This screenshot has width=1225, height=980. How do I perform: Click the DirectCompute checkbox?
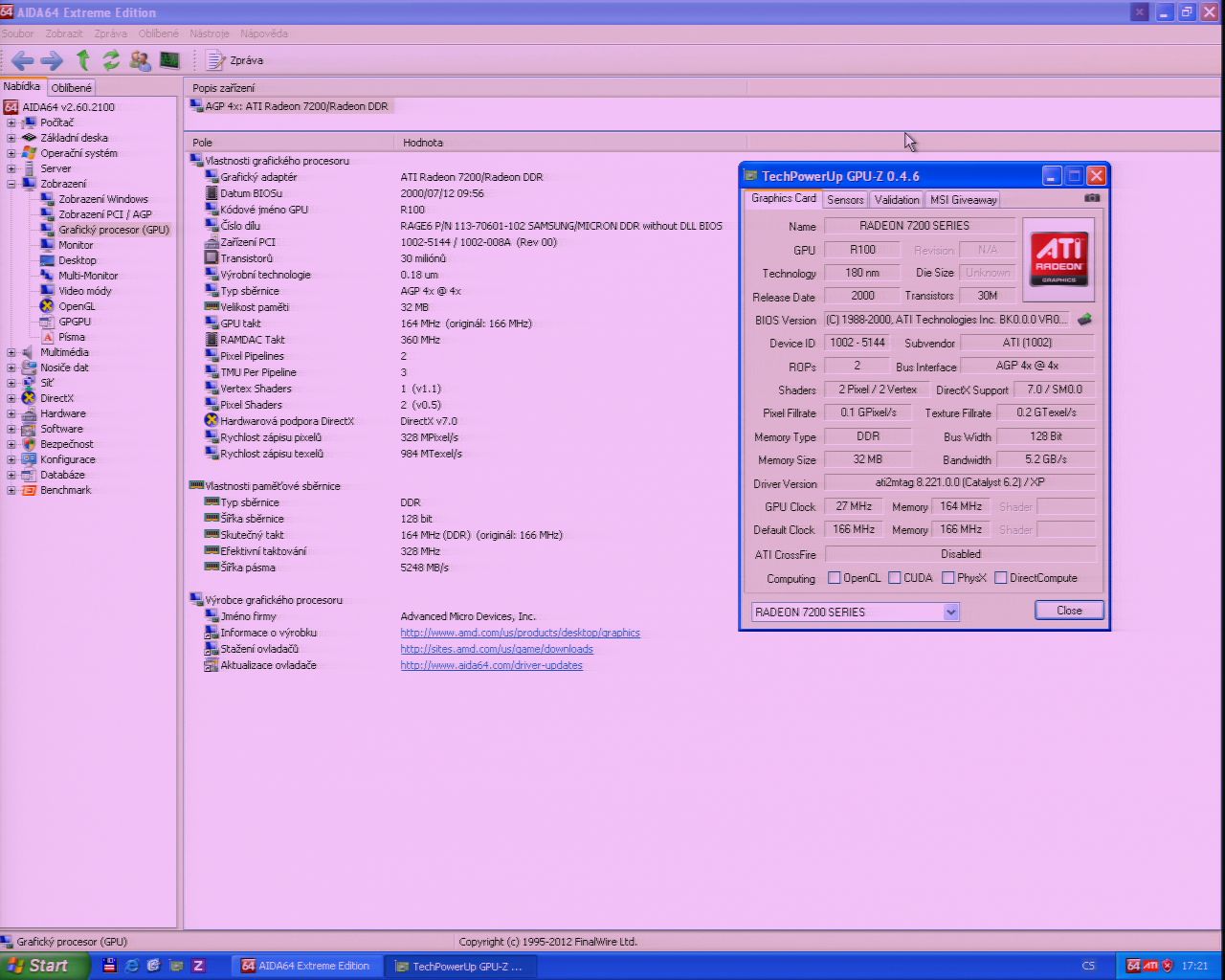click(1001, 578)
